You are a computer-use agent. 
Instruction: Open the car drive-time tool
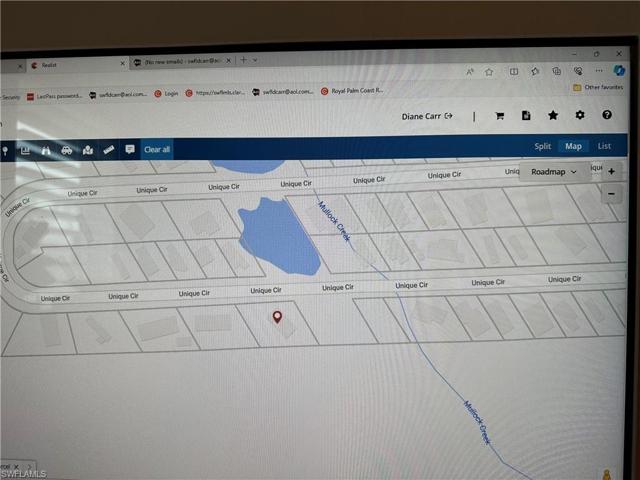click(x=67, y=150)
